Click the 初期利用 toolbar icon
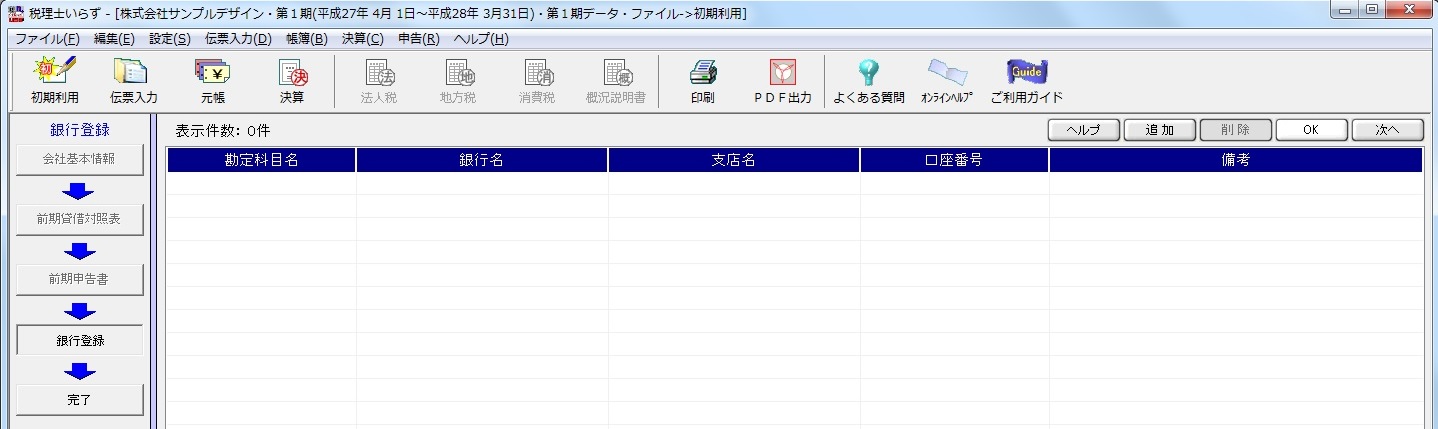Viewport: 1438px width, 429px height. point(54,81)
